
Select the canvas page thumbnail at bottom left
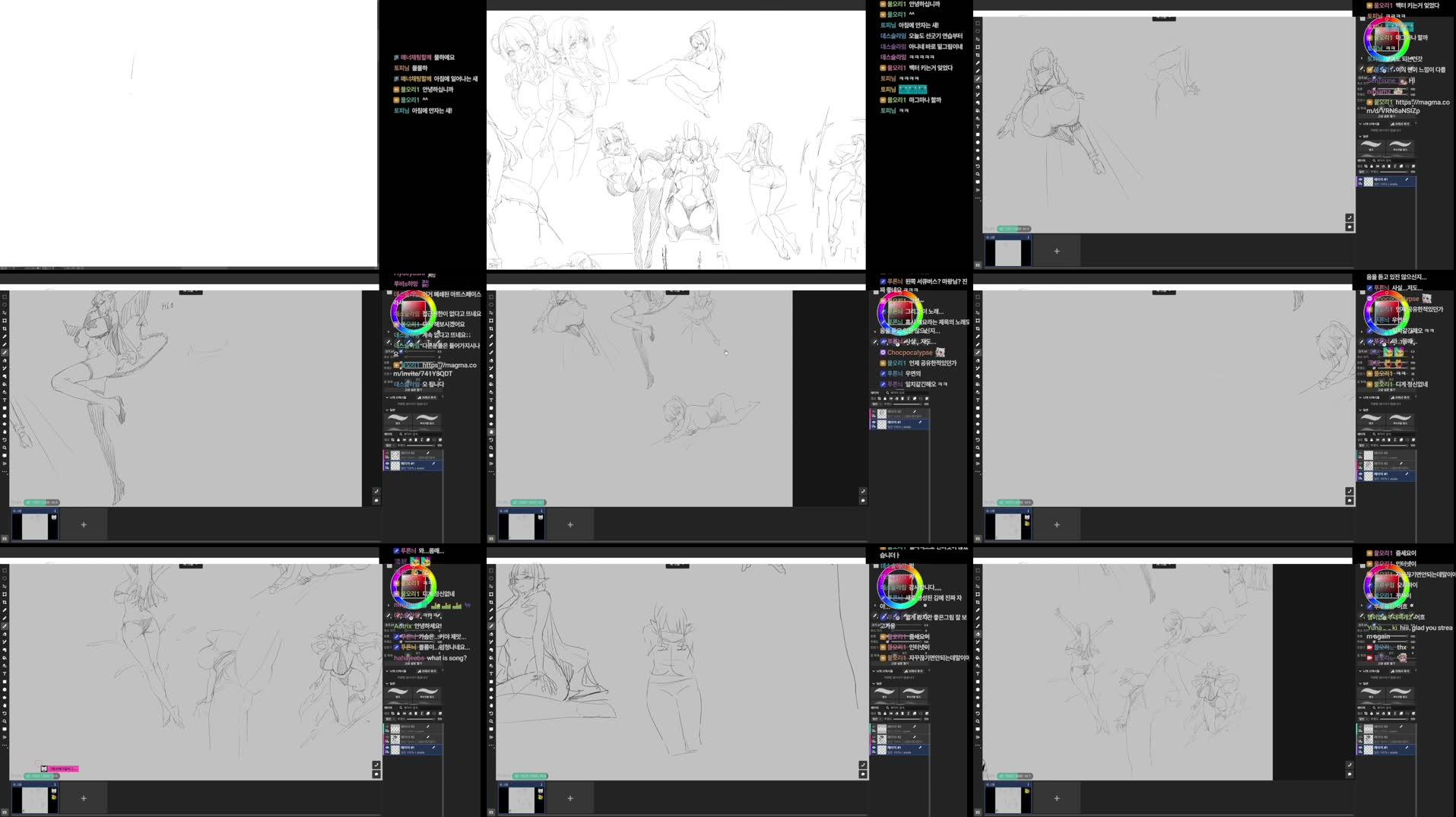pyautogui.click(x=522, y=797)
